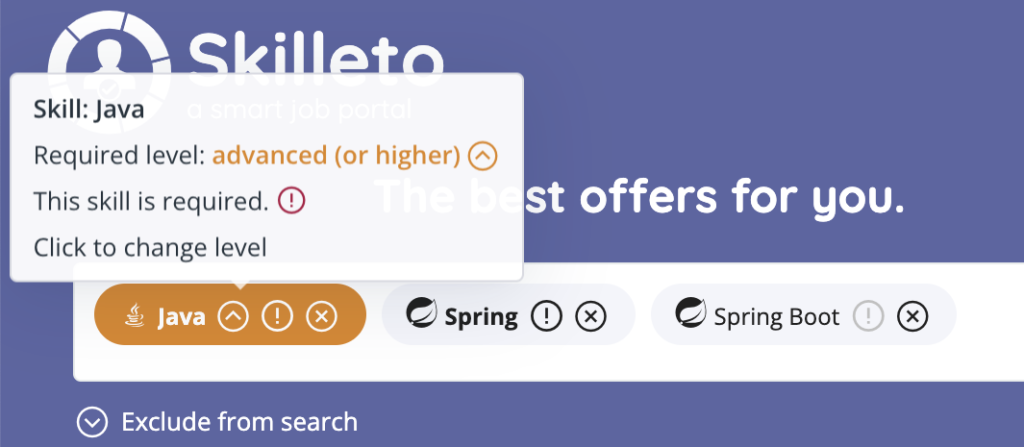Toggle the required exclamation on the Spring chip

[x=546, y=317]
